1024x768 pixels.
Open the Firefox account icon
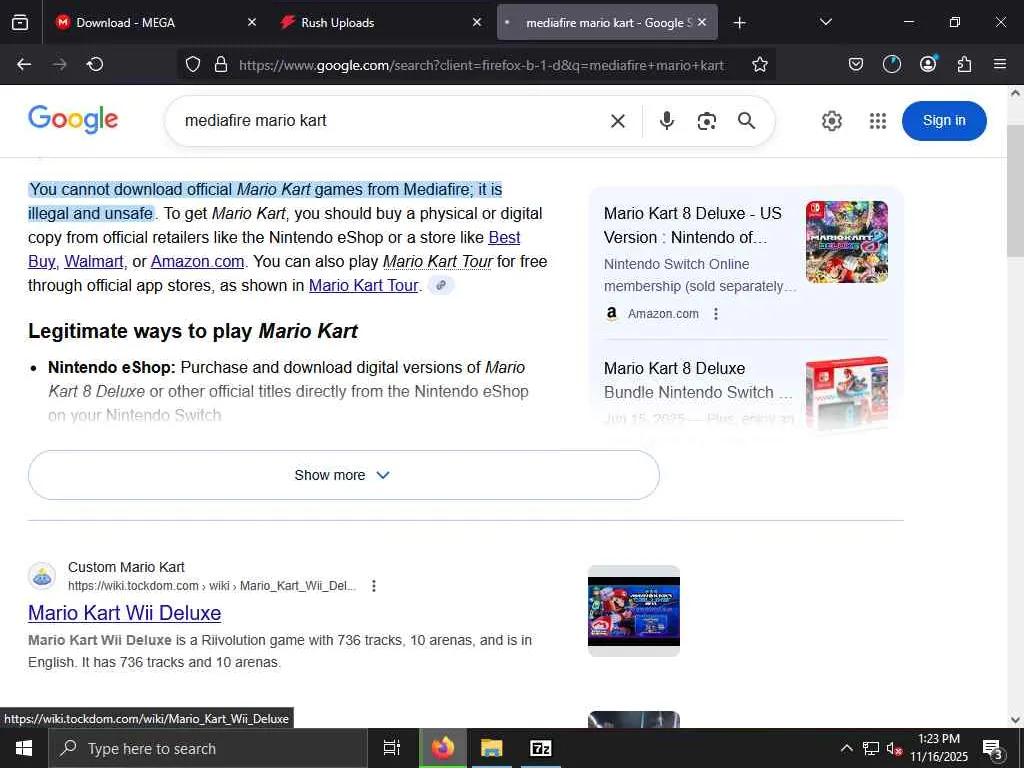click(928, 64)
